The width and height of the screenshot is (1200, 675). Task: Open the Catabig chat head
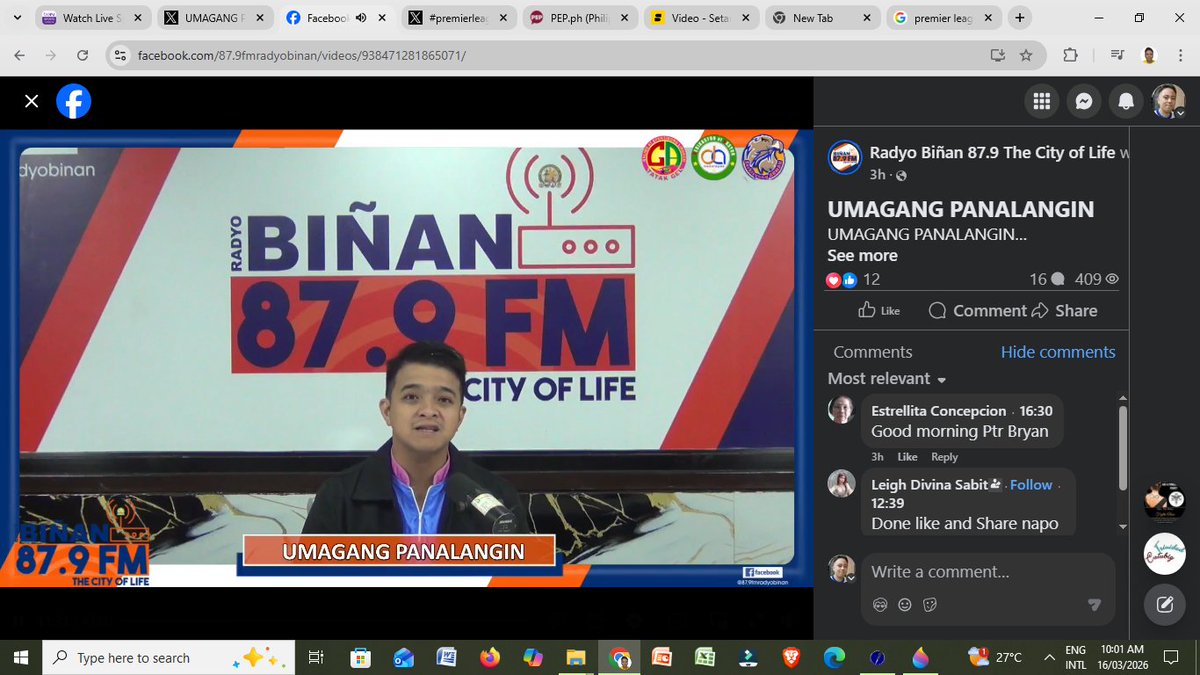pos(1164,553)
